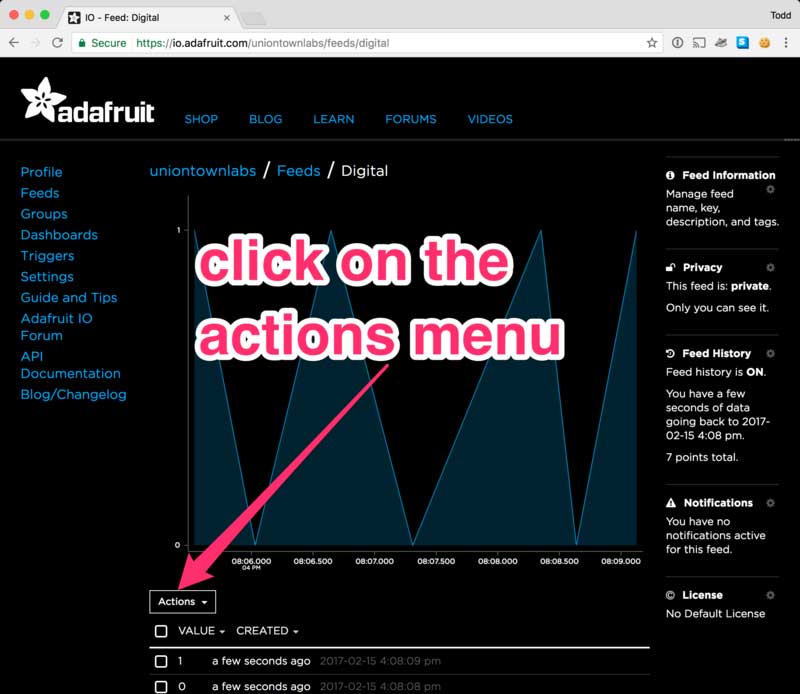
Task: Check the row with value 0
Action: [160, 687]
